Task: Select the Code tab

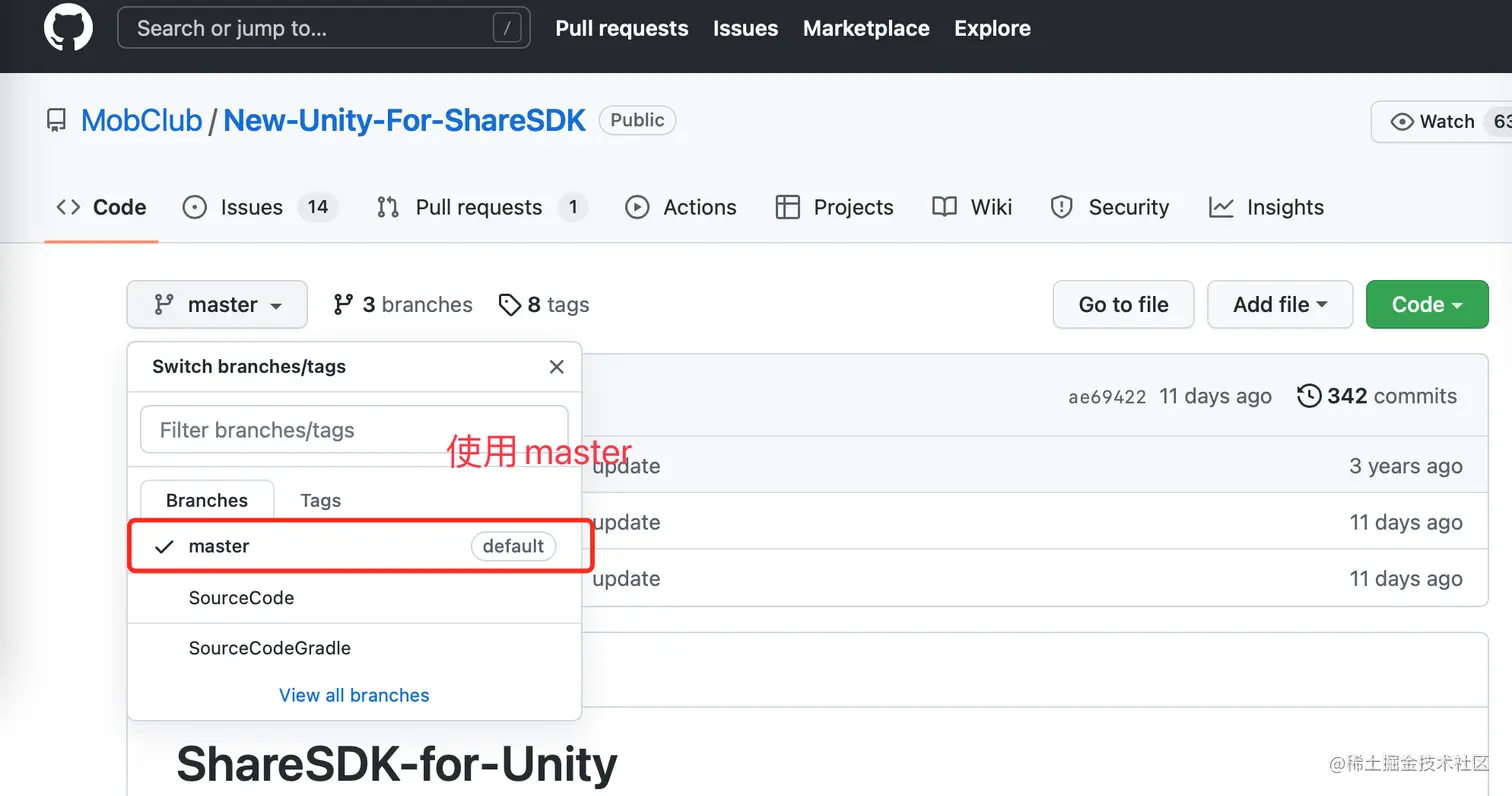Action: pos(101,207)
